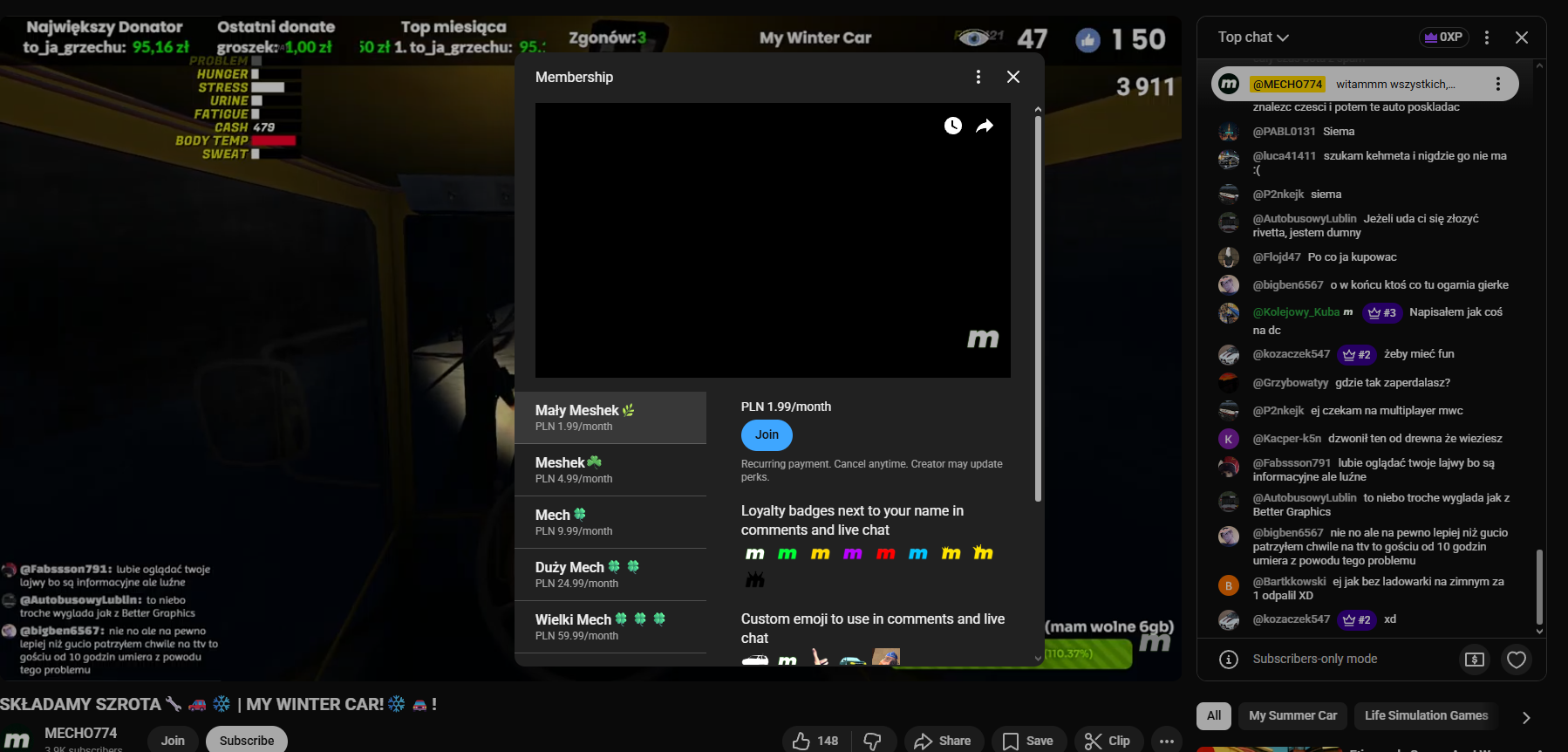Open live chat three-dot options menu
Viewport: 1568px width, 752px height.
(1487, 38)
